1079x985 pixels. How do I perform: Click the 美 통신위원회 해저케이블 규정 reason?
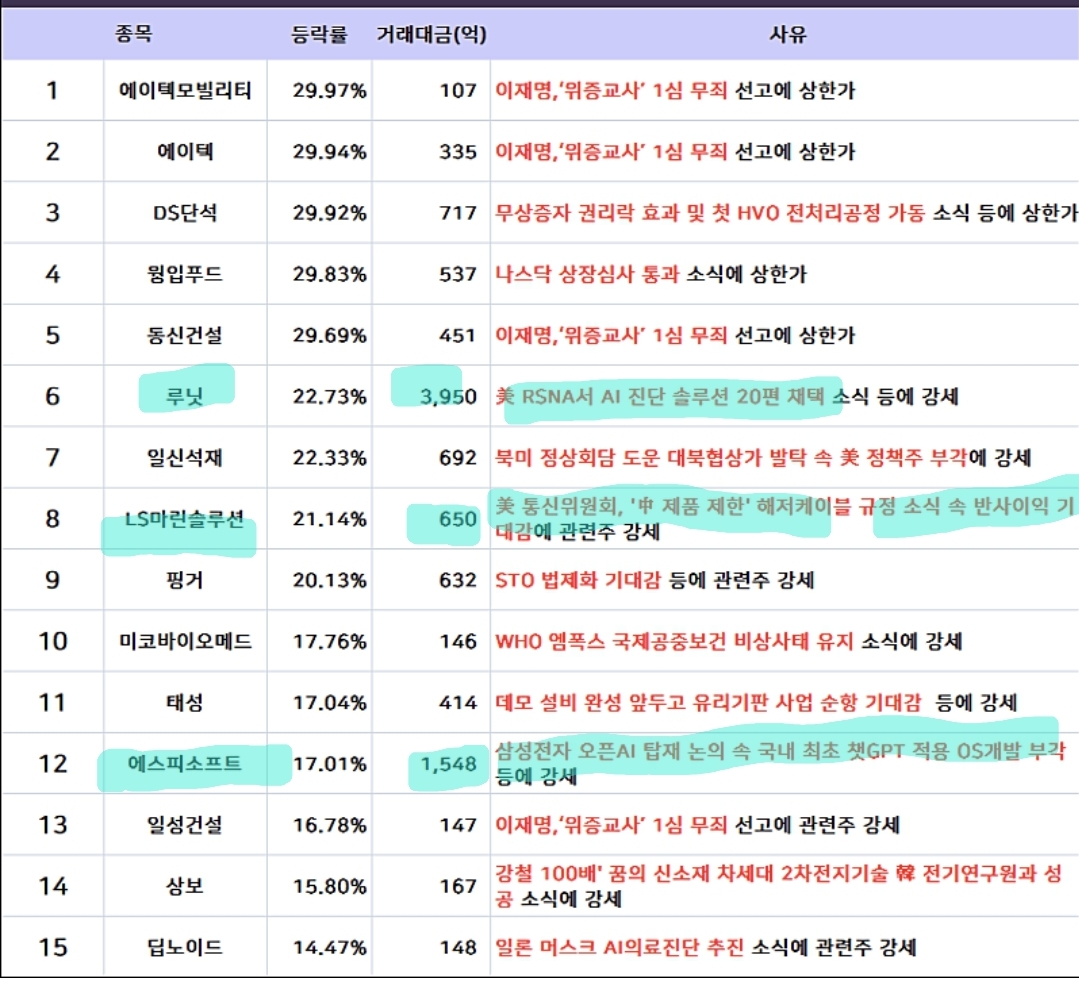784,518
